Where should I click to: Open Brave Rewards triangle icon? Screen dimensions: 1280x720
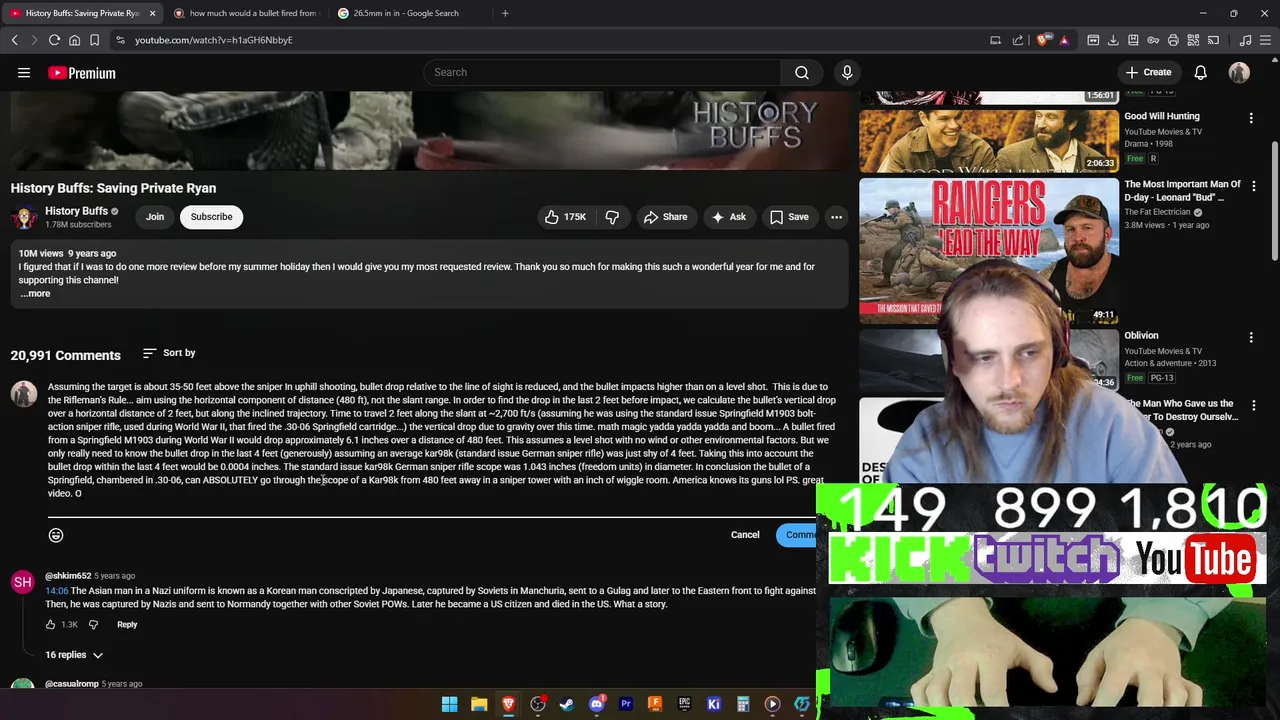point(1064,40)
